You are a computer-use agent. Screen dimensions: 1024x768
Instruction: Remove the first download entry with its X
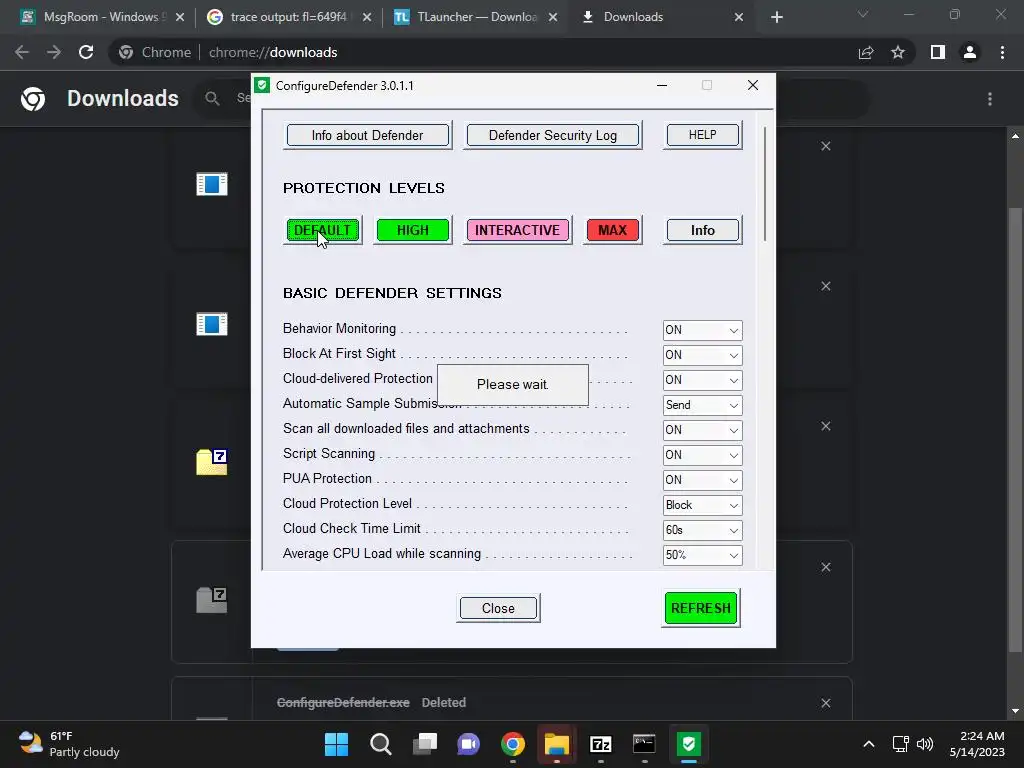(x=825, y=146)
